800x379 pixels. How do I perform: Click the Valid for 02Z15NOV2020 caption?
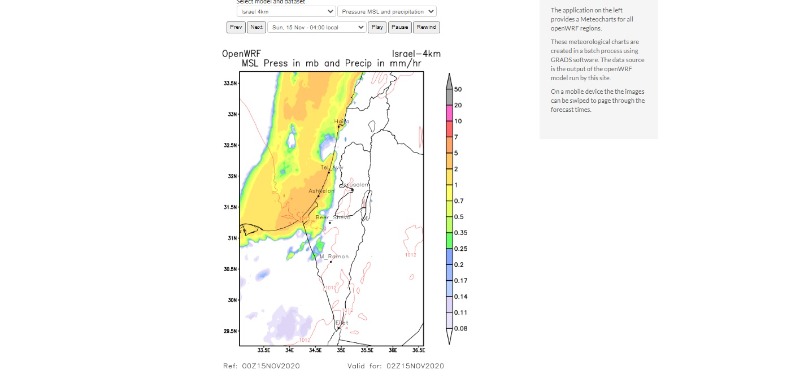pyautogui.click(x=395, y=366)
